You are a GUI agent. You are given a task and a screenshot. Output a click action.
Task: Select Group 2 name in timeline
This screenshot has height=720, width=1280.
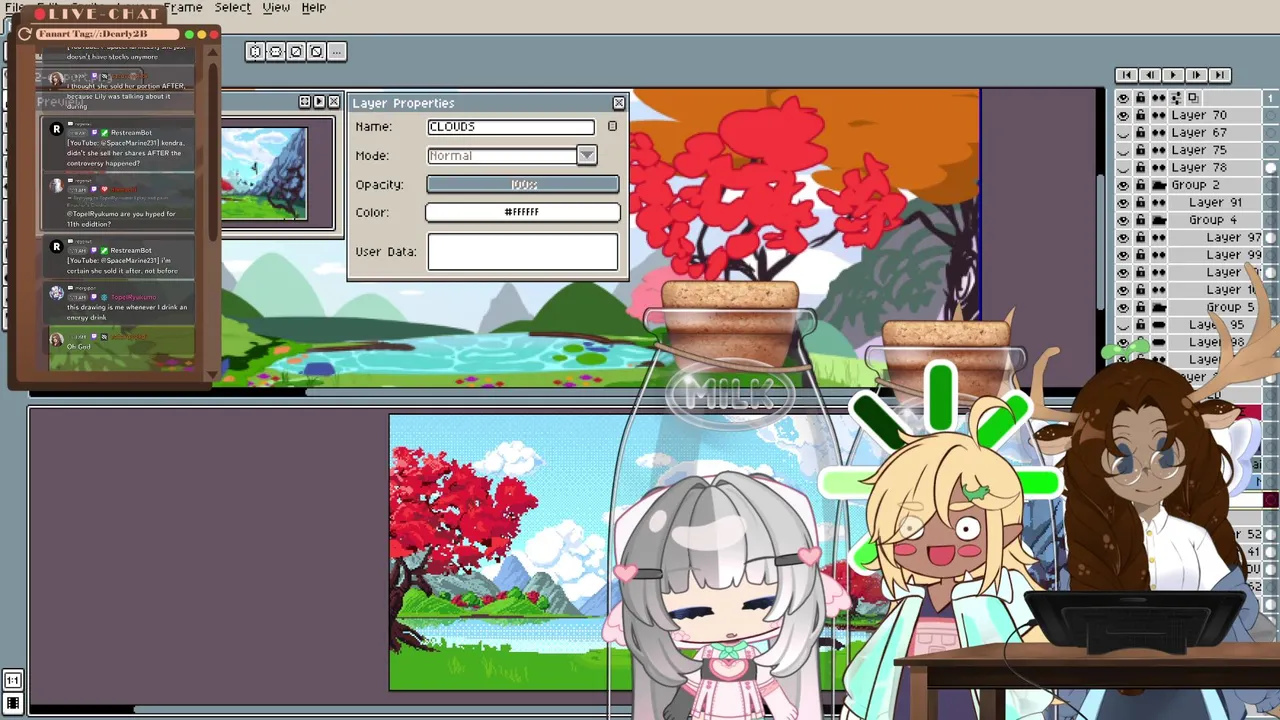coord(1196,185)
